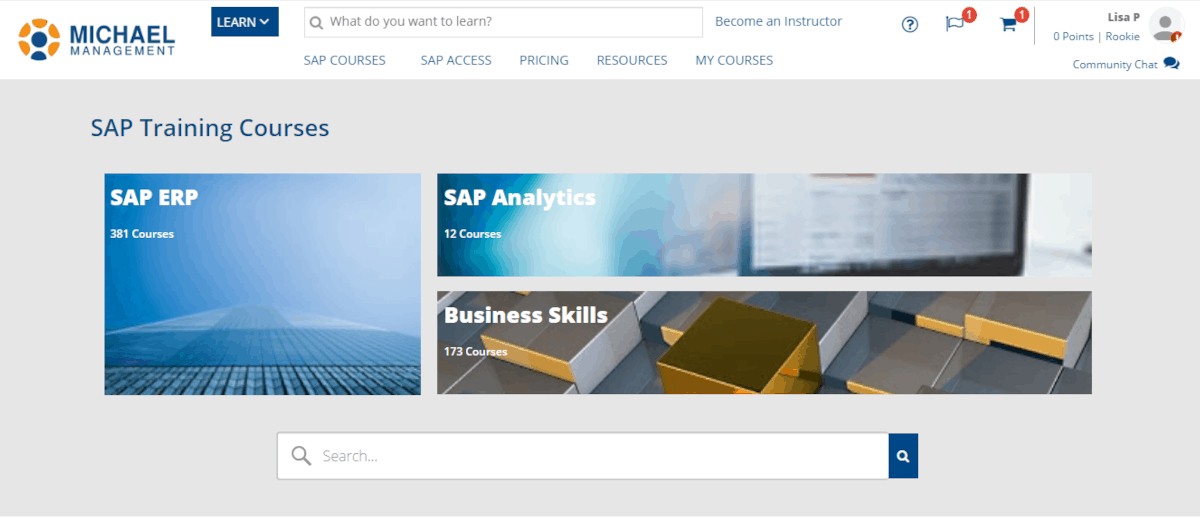Open the shopping cart icon
1200x519 pixels.
(1009, 24)
